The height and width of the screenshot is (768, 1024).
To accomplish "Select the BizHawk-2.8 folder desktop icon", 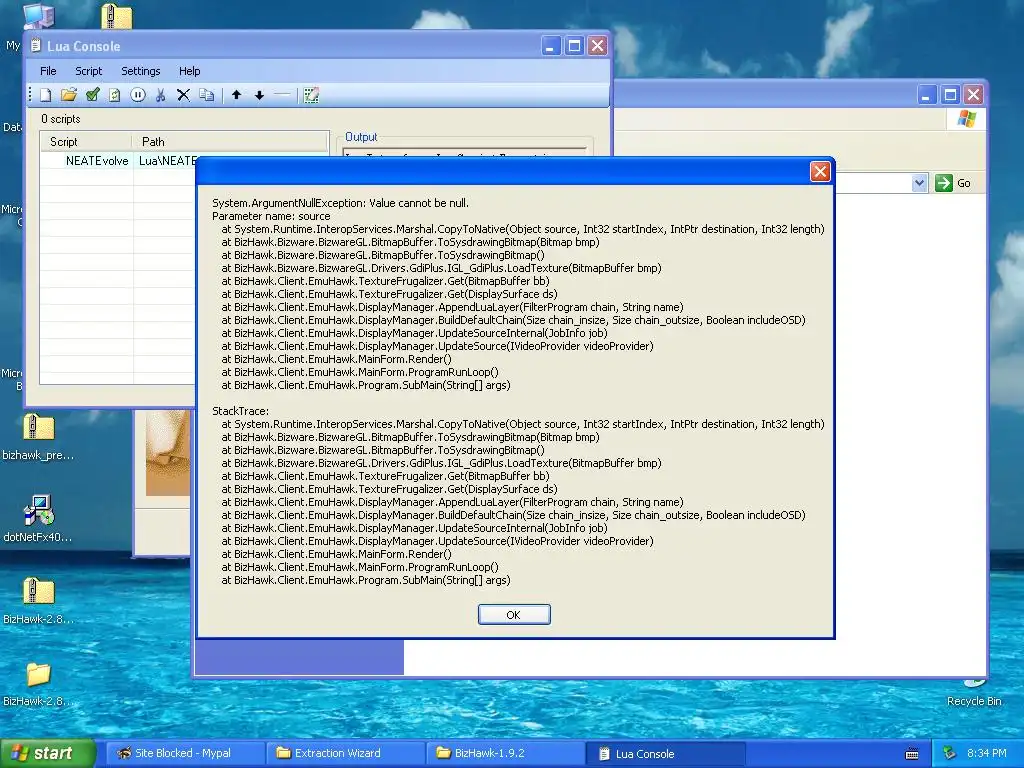I will pos(39,674).
